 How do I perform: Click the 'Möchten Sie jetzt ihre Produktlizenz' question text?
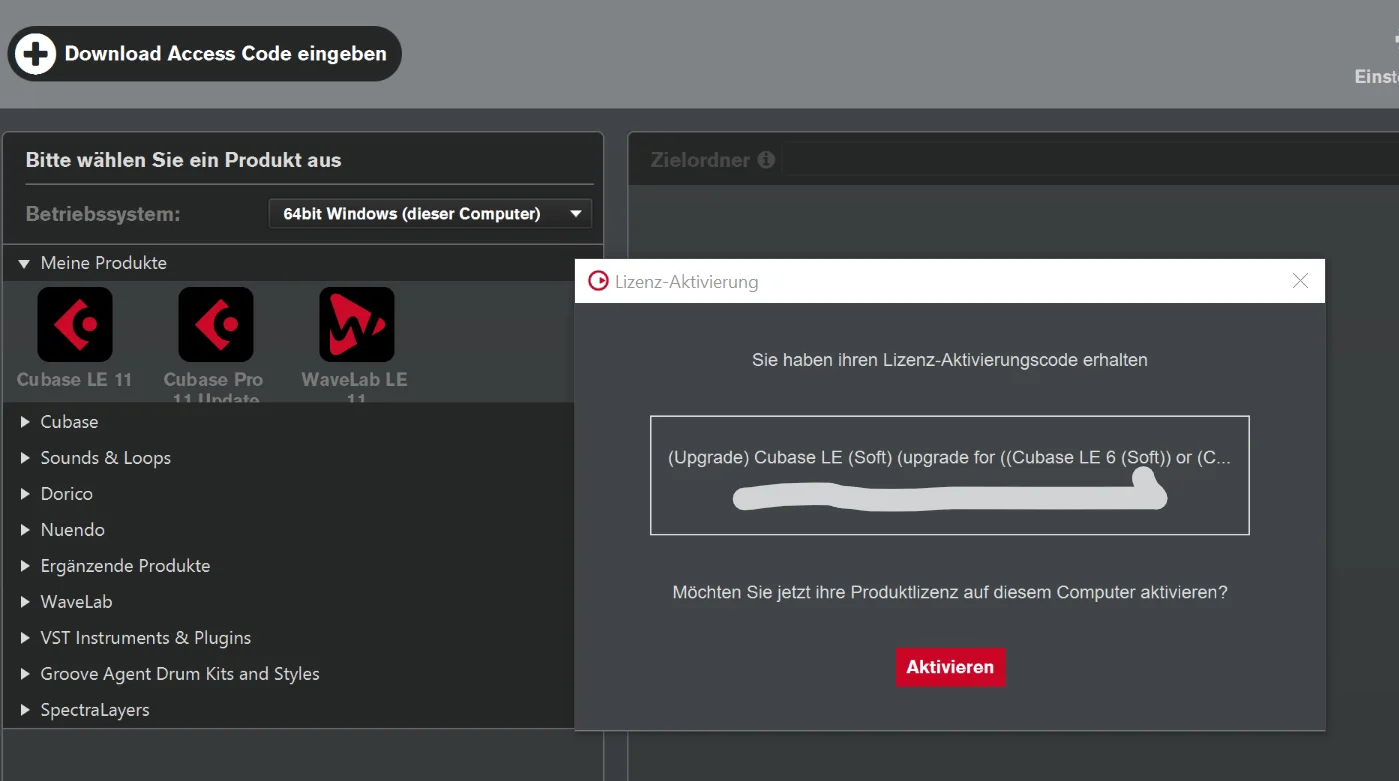950,592
